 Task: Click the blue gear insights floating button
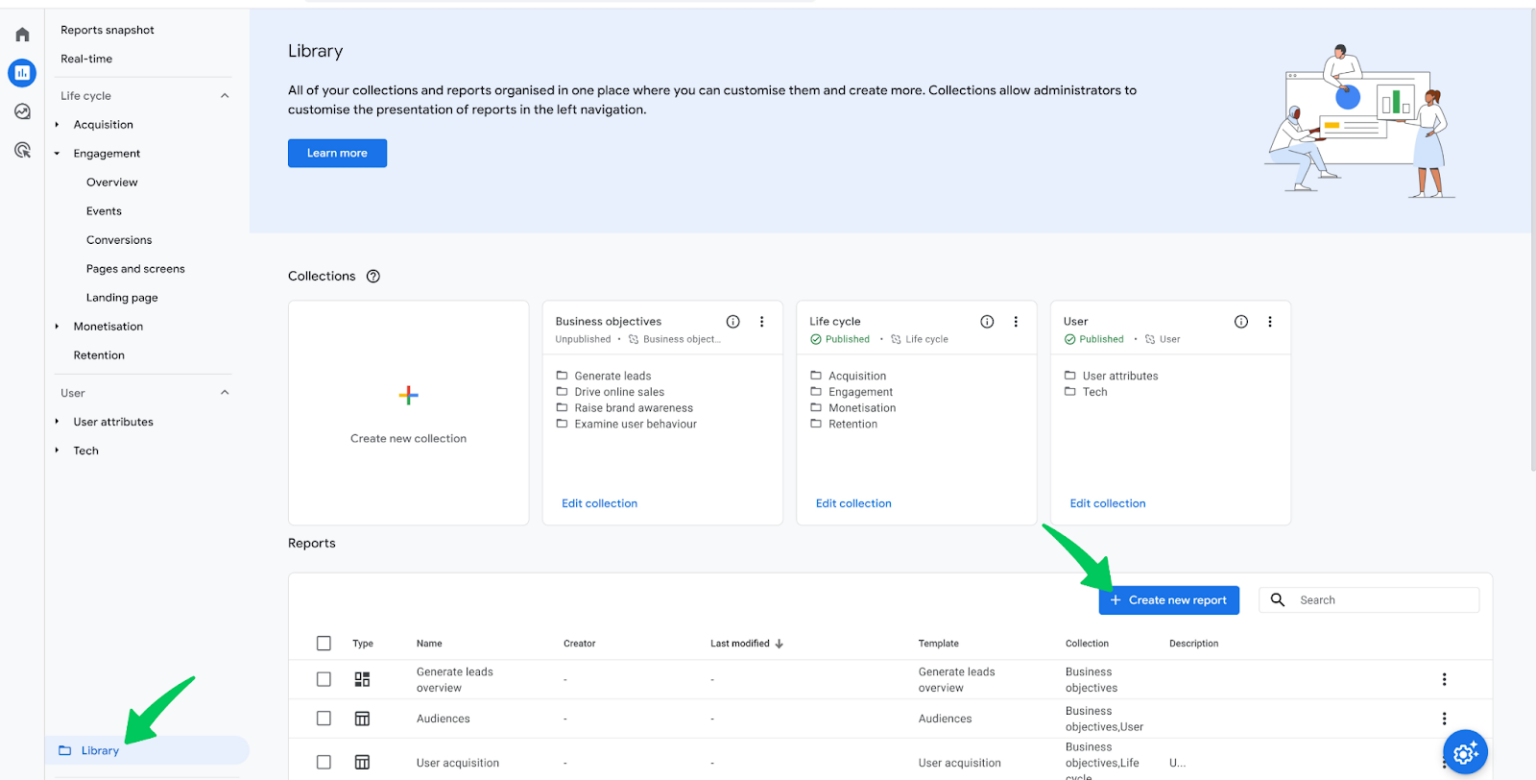click(x=1465, y=752)
